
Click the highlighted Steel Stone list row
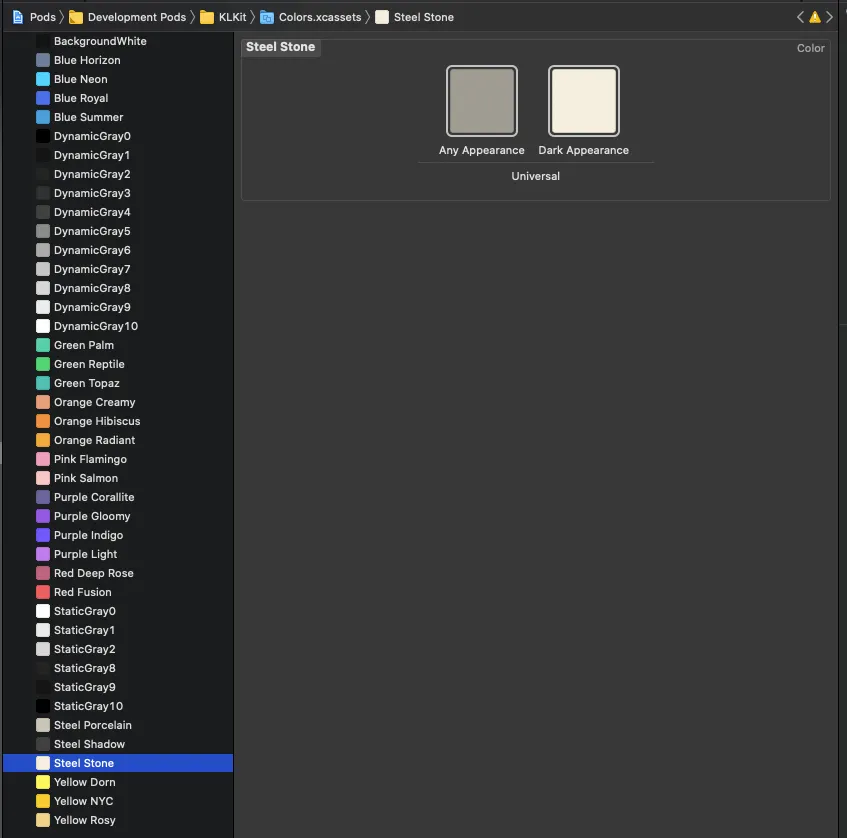pos(118,763)
